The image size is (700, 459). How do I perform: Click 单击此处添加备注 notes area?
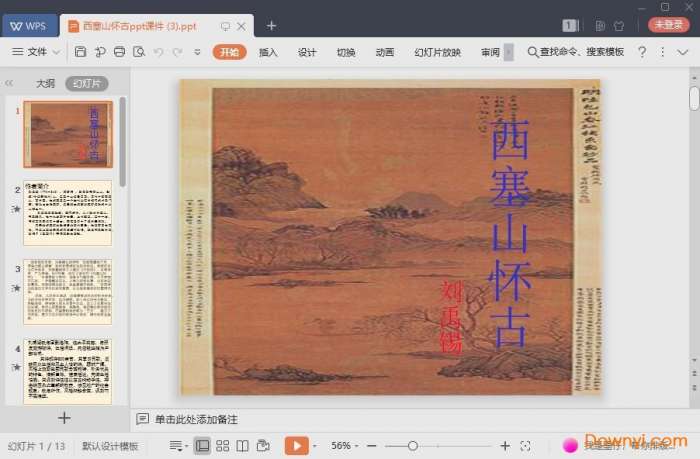tap(196, 419)
